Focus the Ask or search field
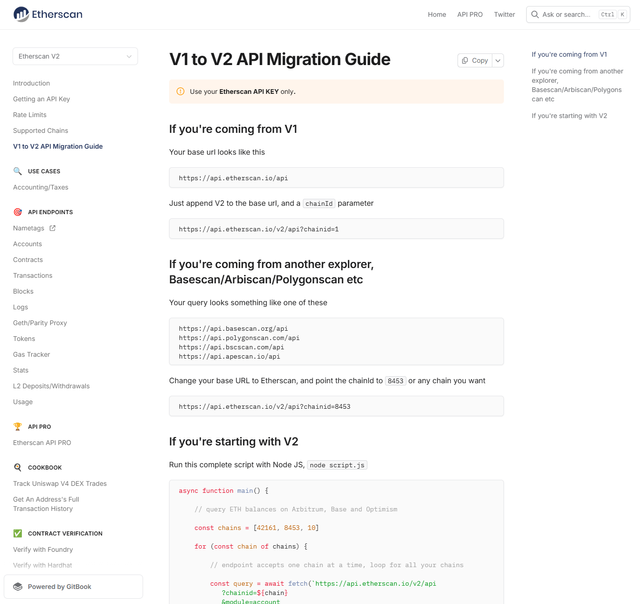 coord(578,15)
